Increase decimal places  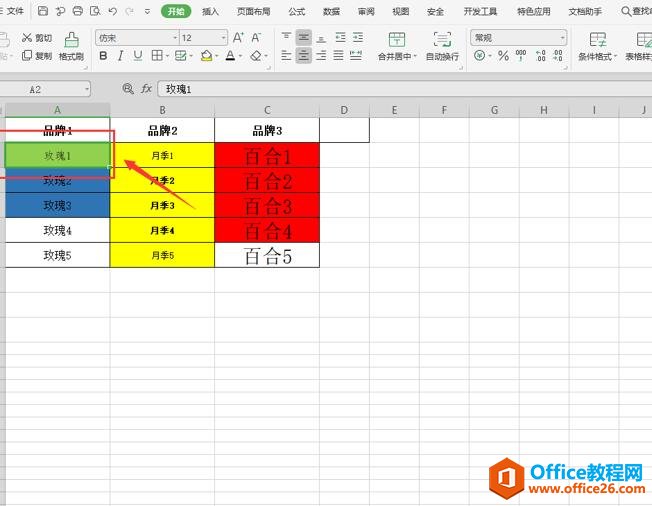pyautogui.click(x=540, y=55)
